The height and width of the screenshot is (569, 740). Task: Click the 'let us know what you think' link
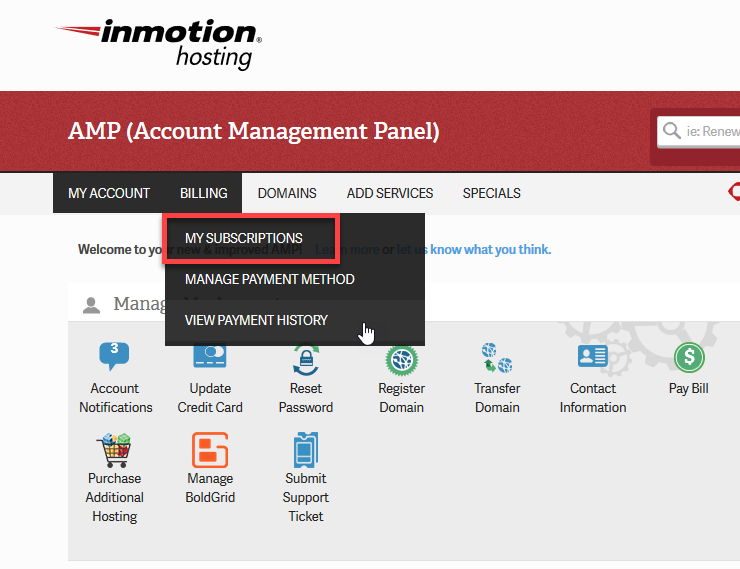click(473, 249)
